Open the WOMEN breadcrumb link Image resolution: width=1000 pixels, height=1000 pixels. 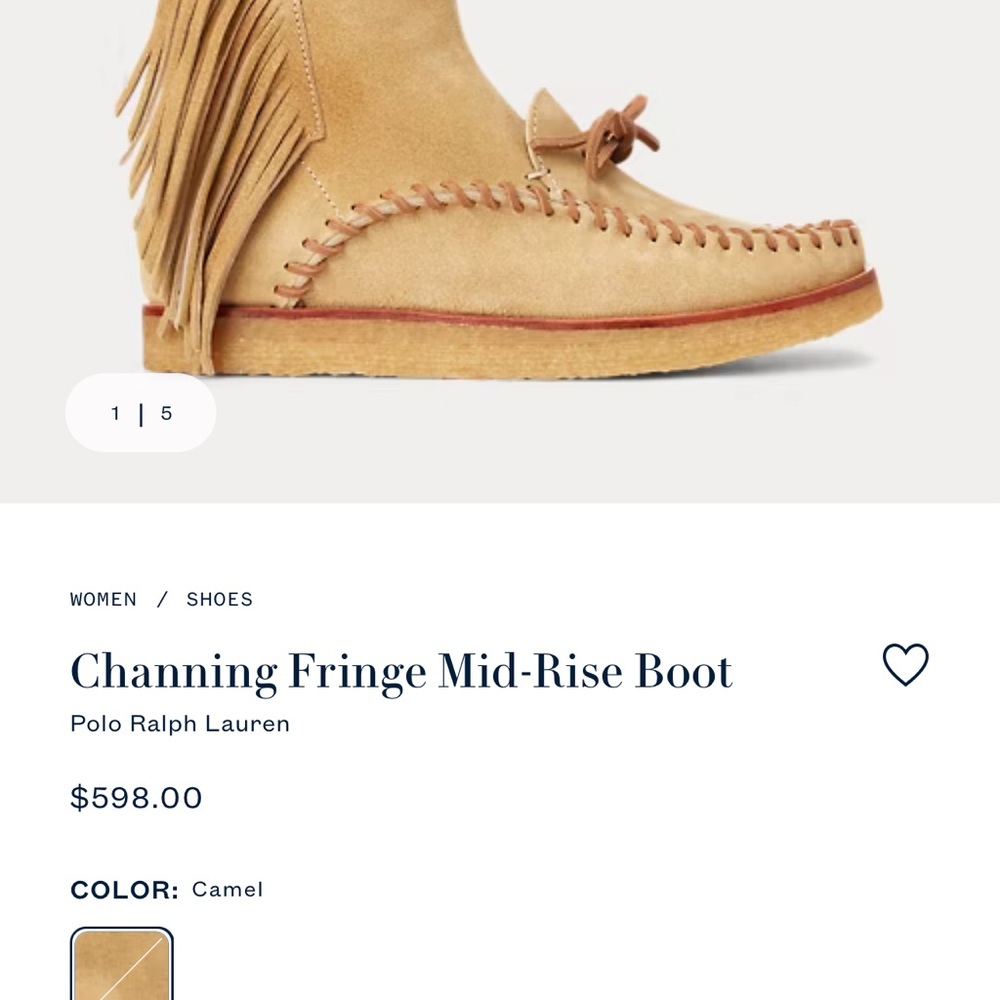[103, 599]
